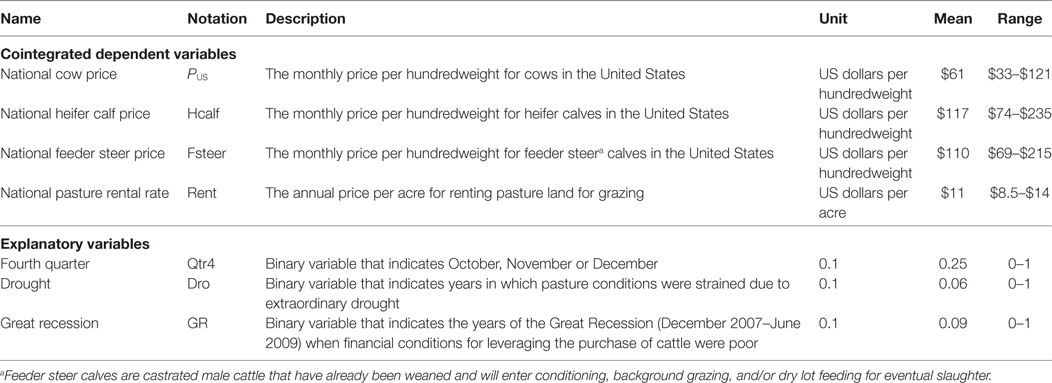Click the Mean column header
The width and height of the screenshot is (1052, 383).
click(x=953, y=19)
